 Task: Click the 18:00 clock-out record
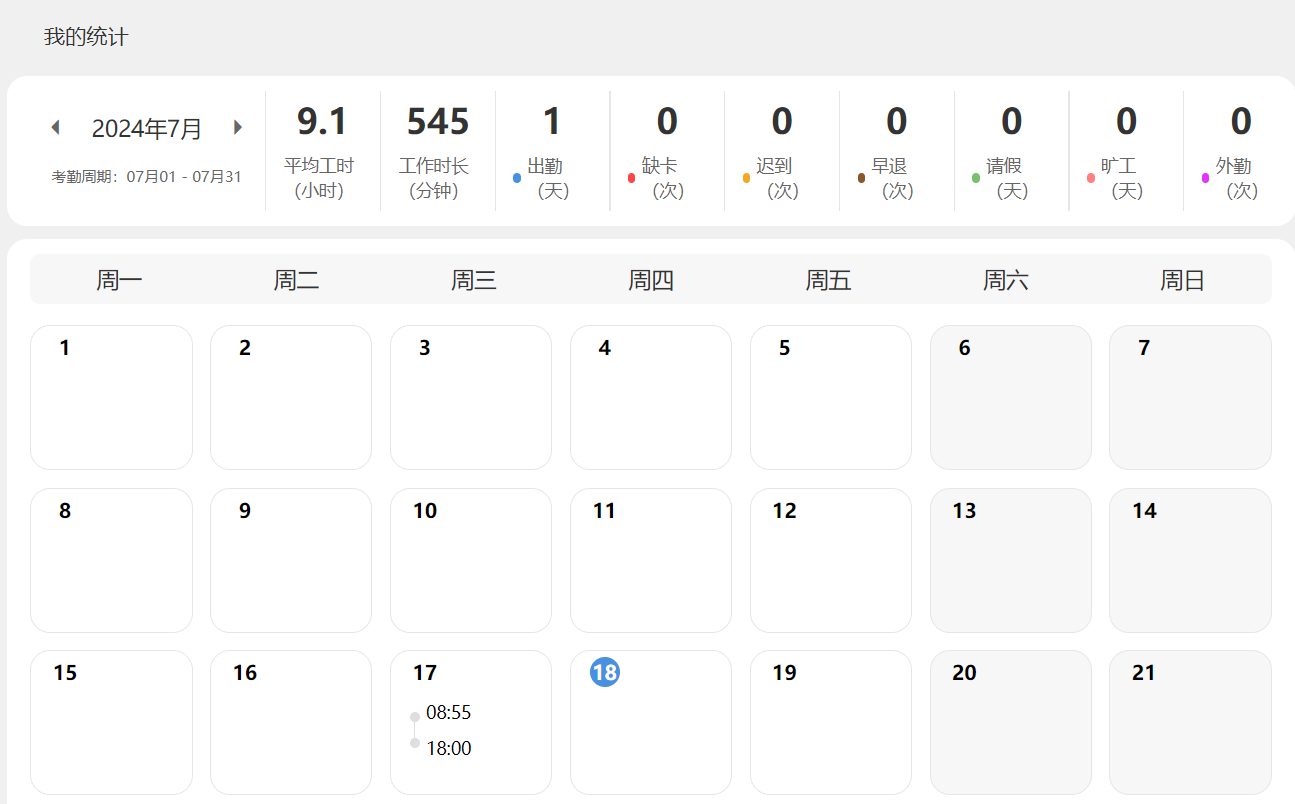point(448,748)
